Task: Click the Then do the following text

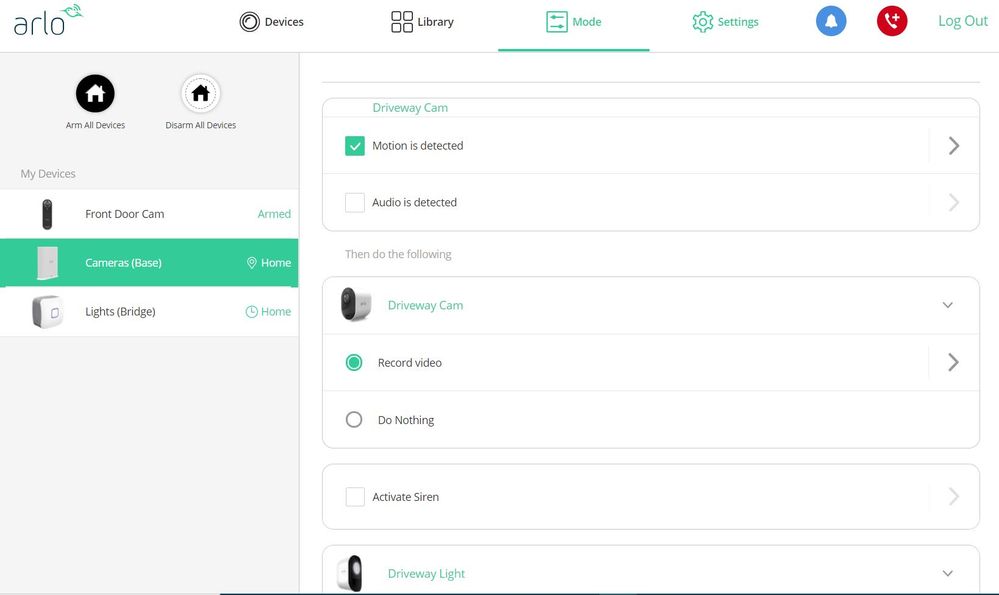Action: [398, 254]
